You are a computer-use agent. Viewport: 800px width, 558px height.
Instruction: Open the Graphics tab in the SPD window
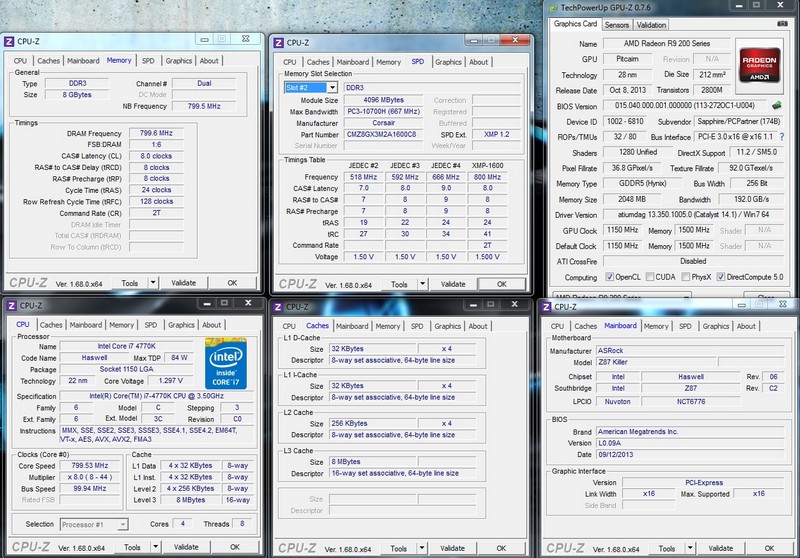(x=448, y=62)
